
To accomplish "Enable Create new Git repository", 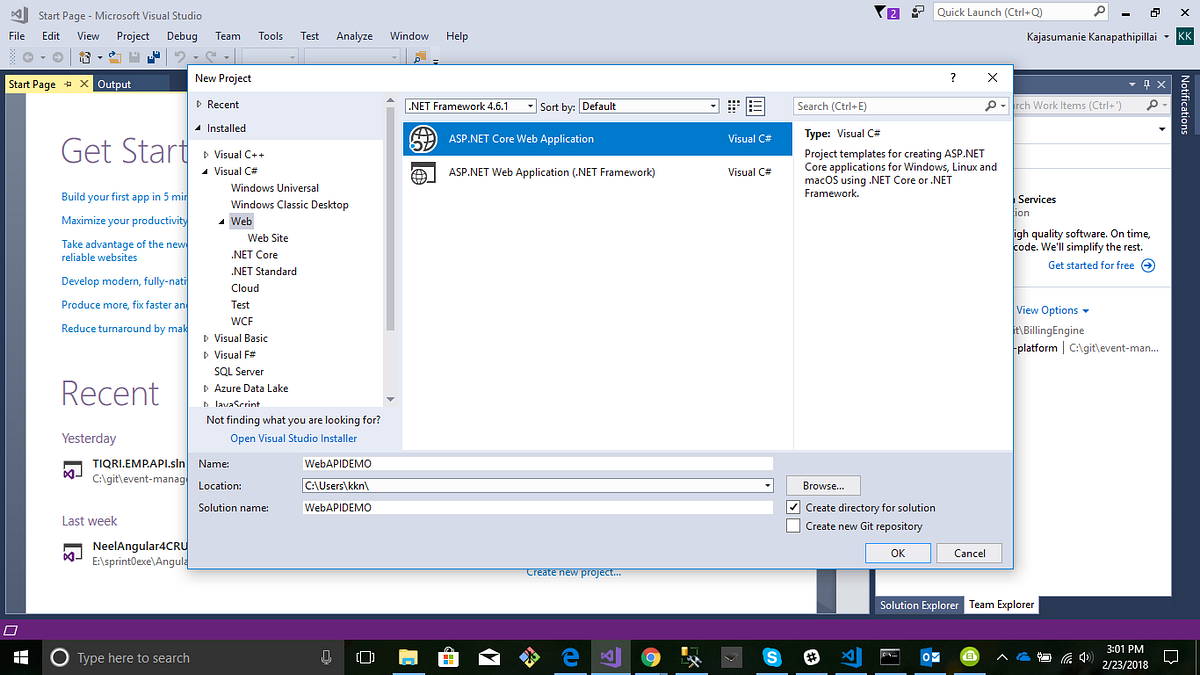I will (793, 525).
